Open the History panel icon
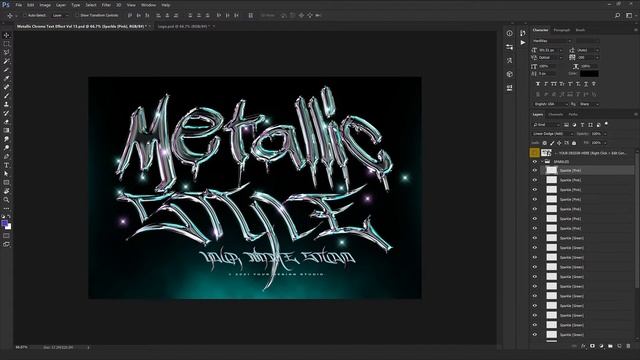The width and height of the screenshot is (640, 360). [x=522, y=33]
